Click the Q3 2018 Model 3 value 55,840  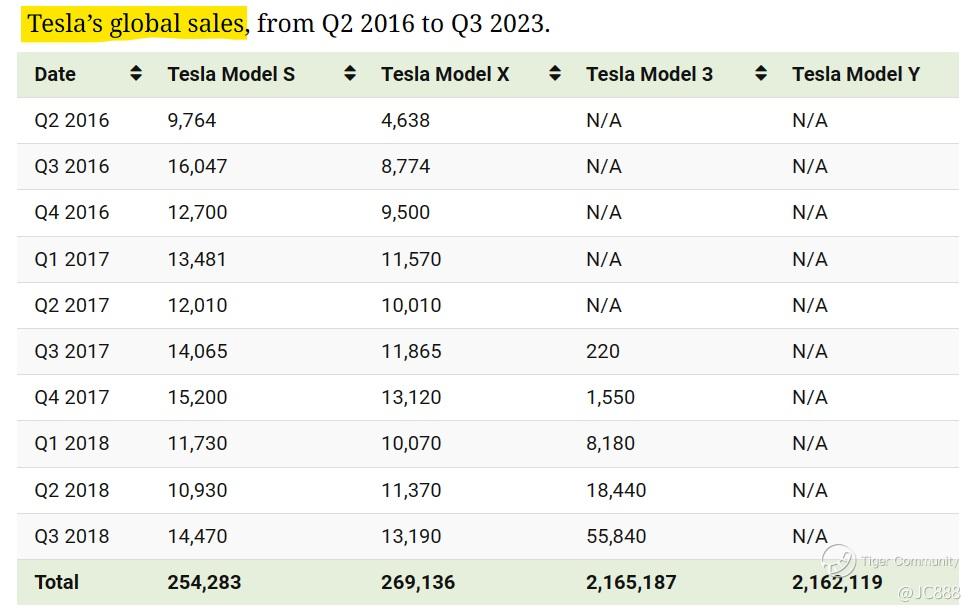click(616, 537)
